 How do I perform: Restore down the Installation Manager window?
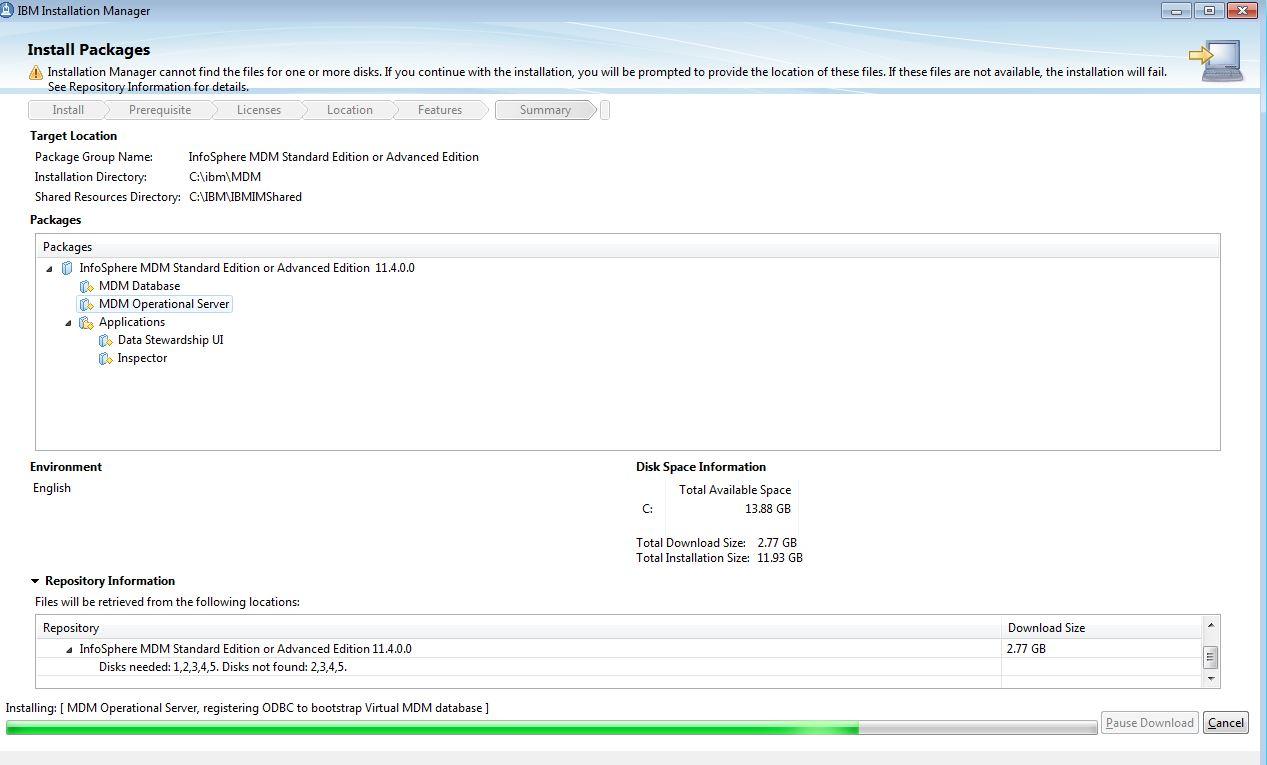coord(1209,11)
